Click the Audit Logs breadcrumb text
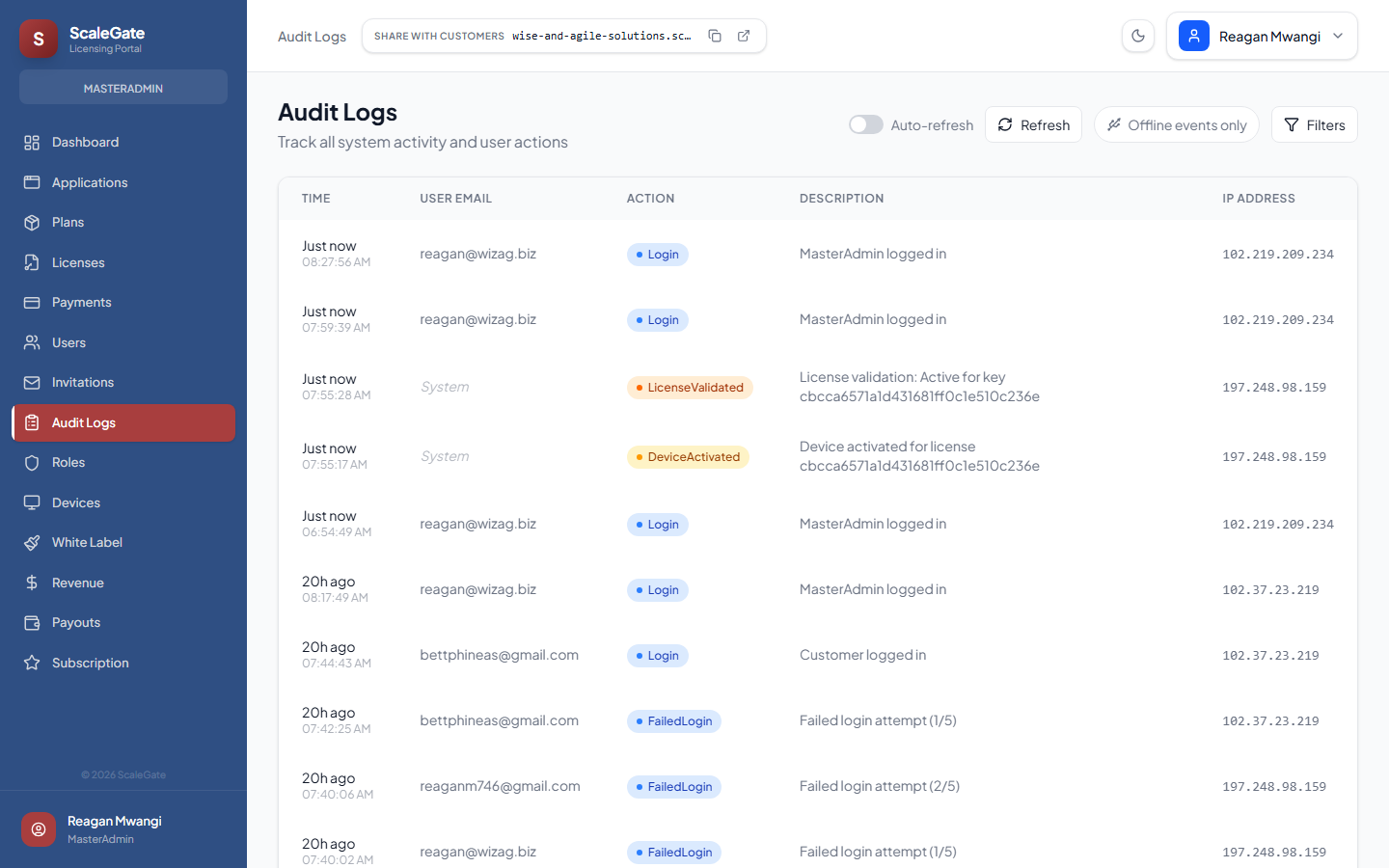 point(312,37)
